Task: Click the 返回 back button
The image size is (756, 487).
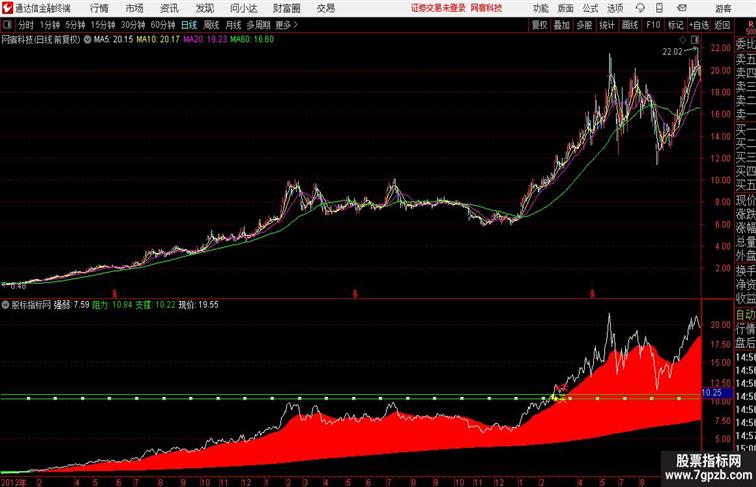Action: [x=722, y=25]
